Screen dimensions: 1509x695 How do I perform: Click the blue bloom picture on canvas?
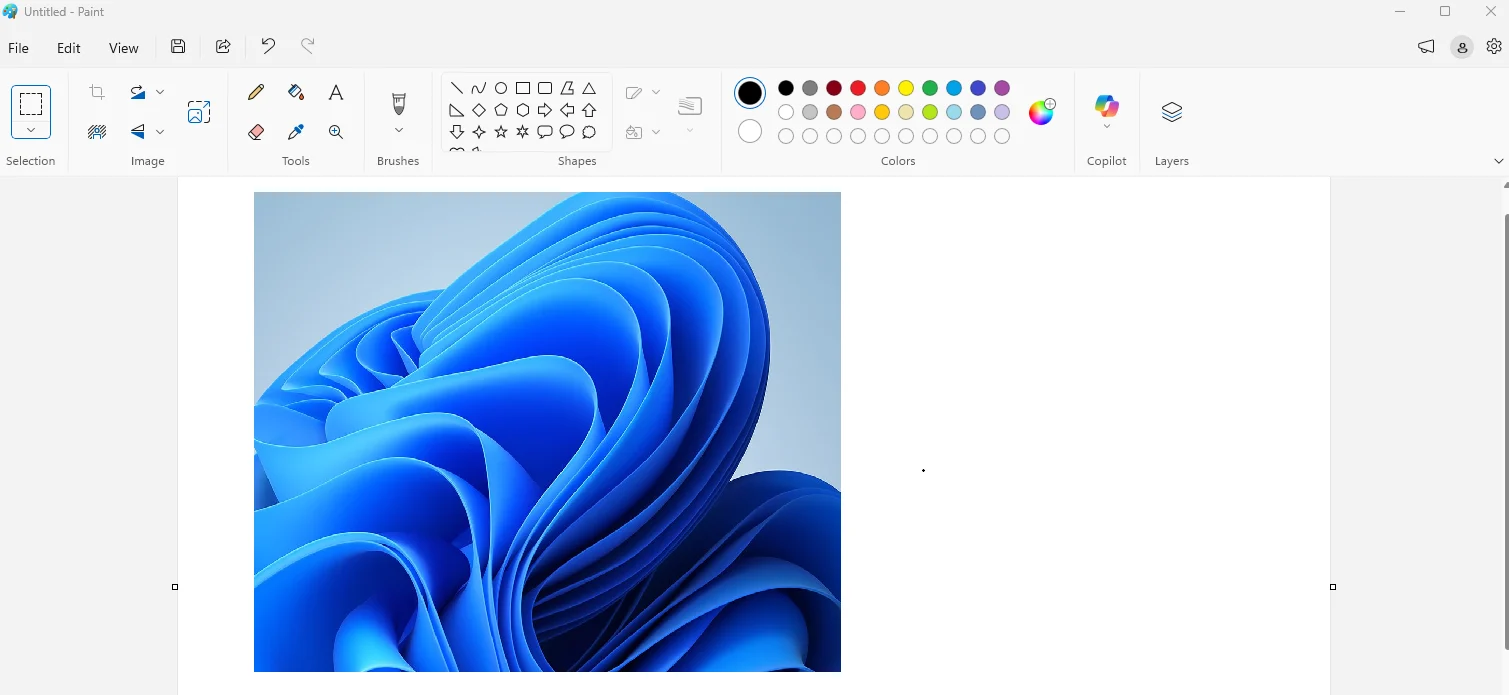[547, 432]
